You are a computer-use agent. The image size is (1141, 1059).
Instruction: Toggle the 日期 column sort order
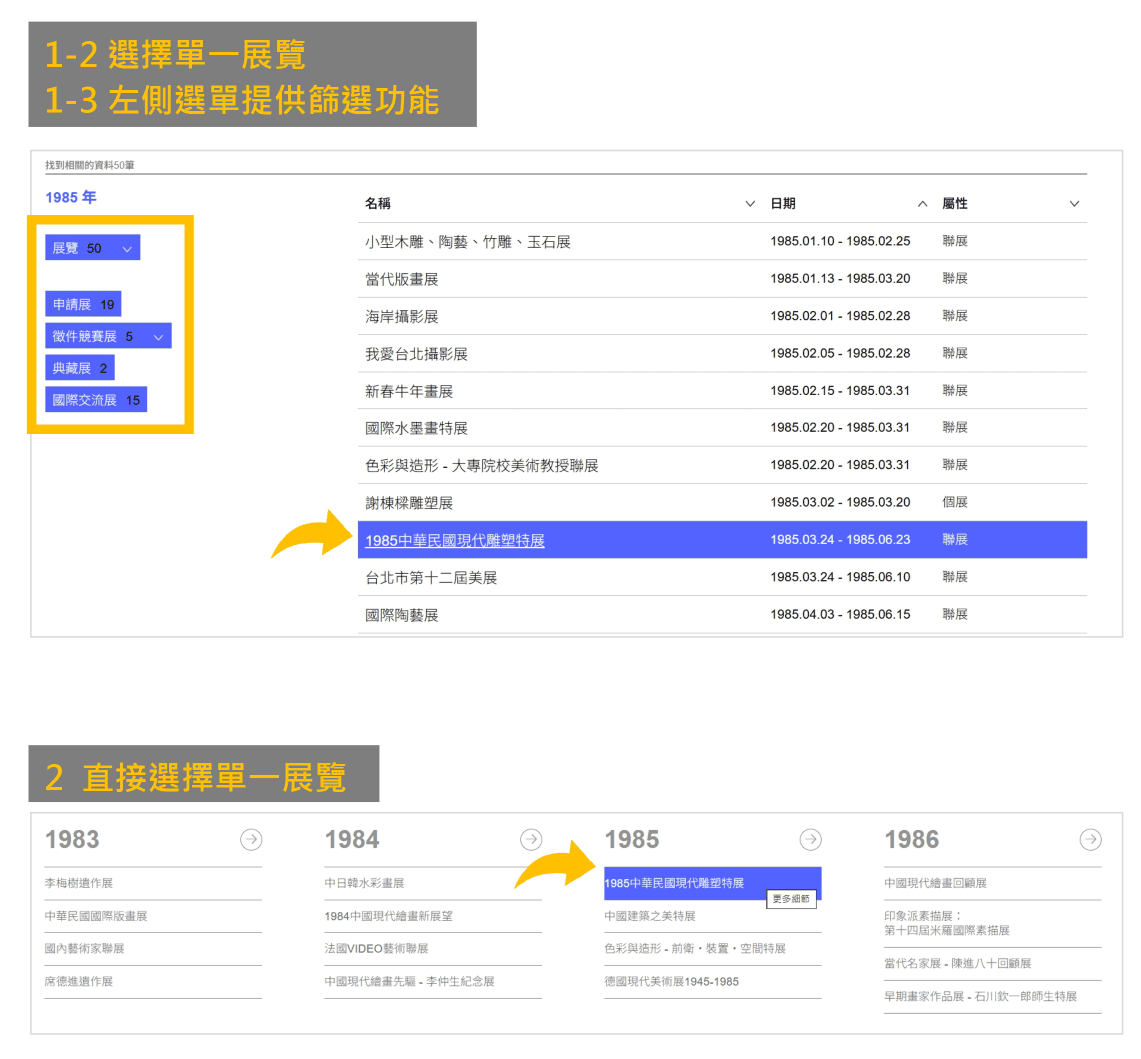(x=922, y=203)
